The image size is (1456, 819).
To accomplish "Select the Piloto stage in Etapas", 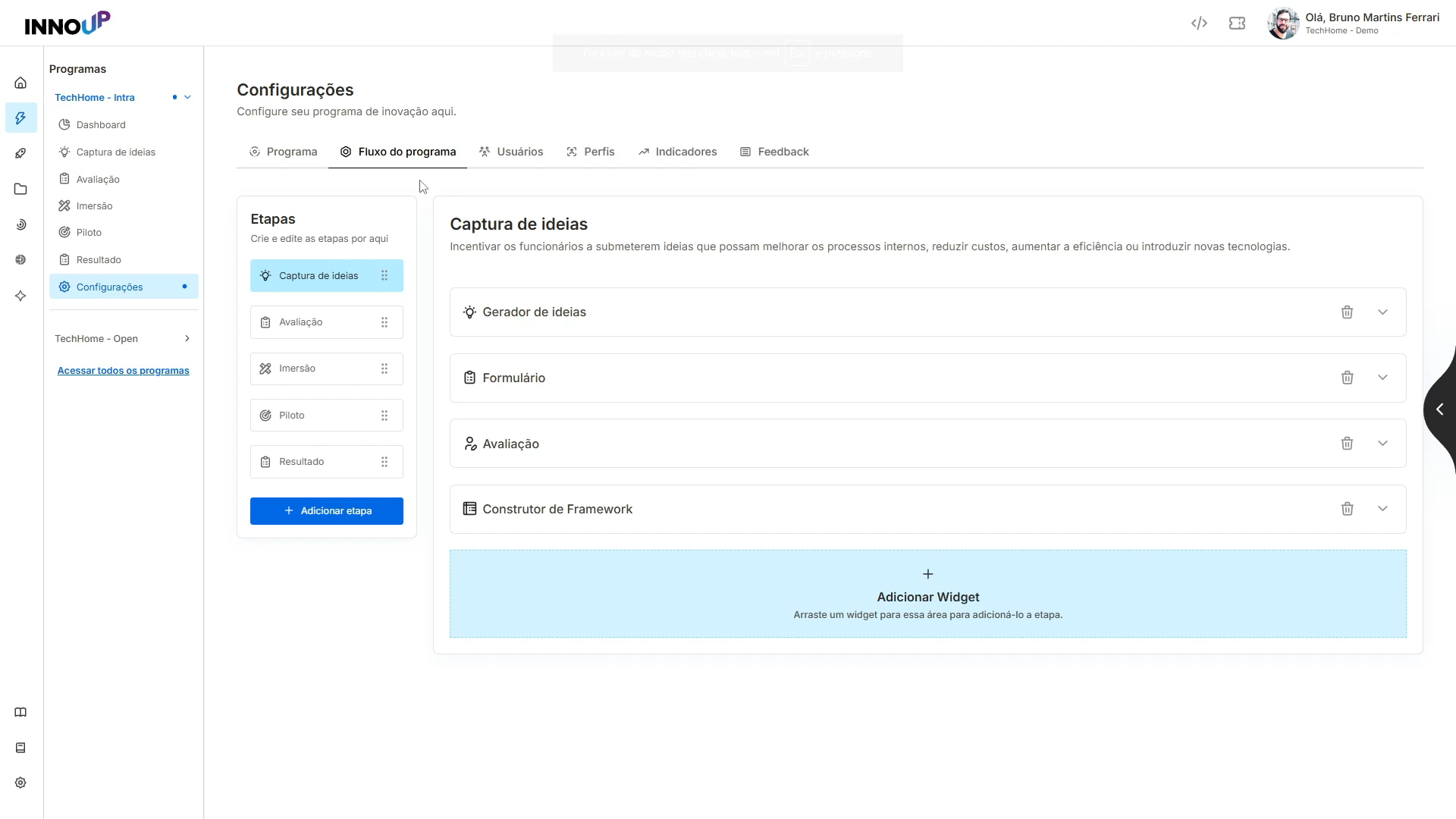I will (327, 416).
